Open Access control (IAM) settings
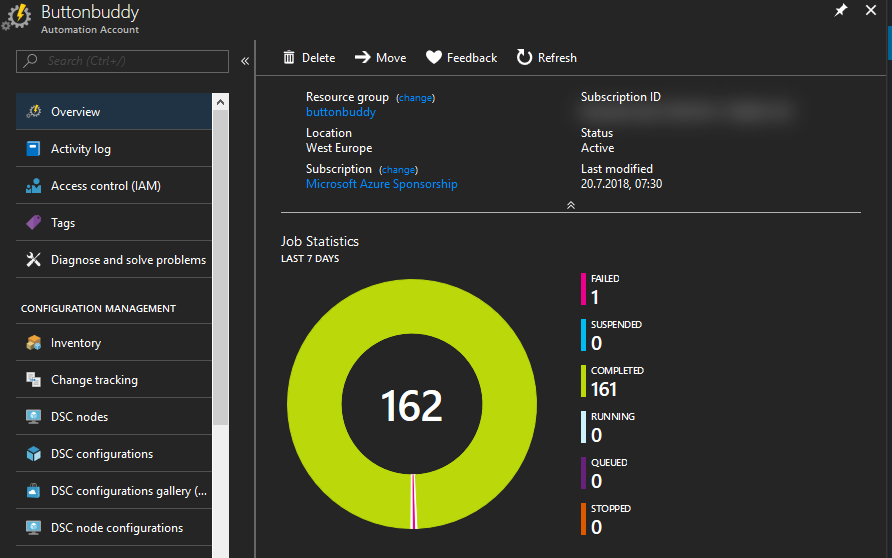 pos(114,185)
